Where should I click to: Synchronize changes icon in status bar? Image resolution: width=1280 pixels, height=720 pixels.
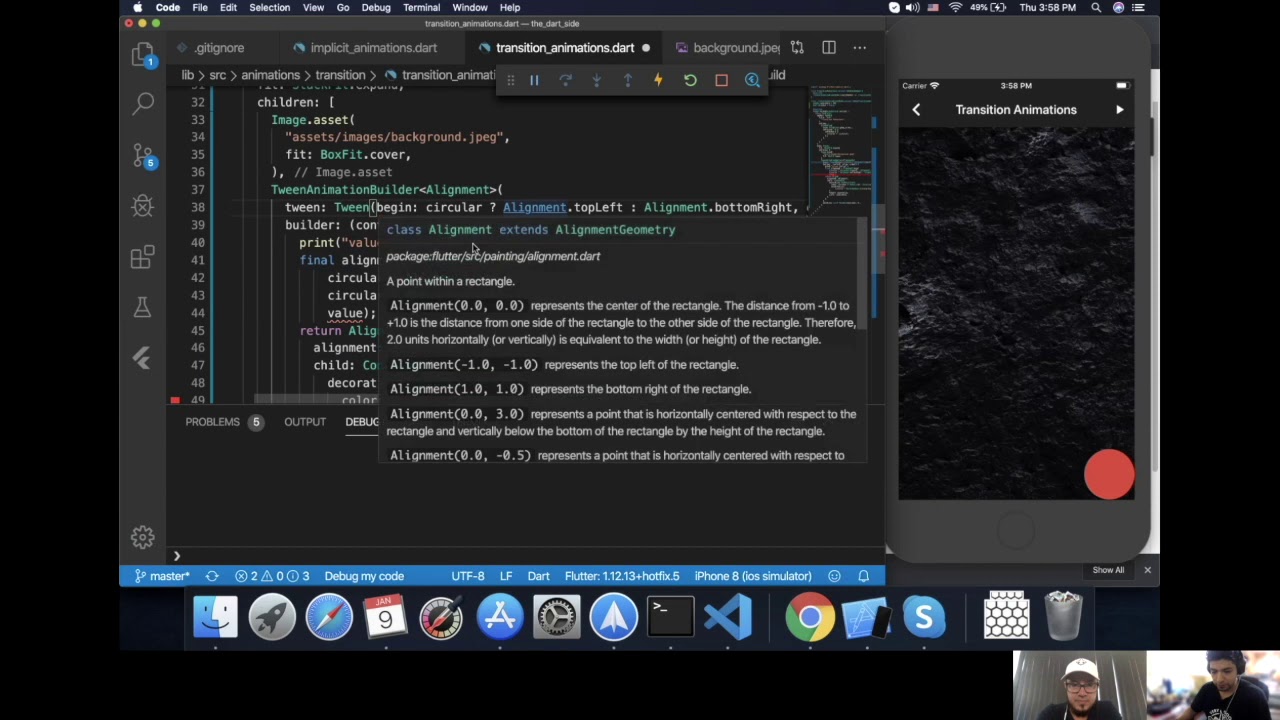[x=212, y=576]
